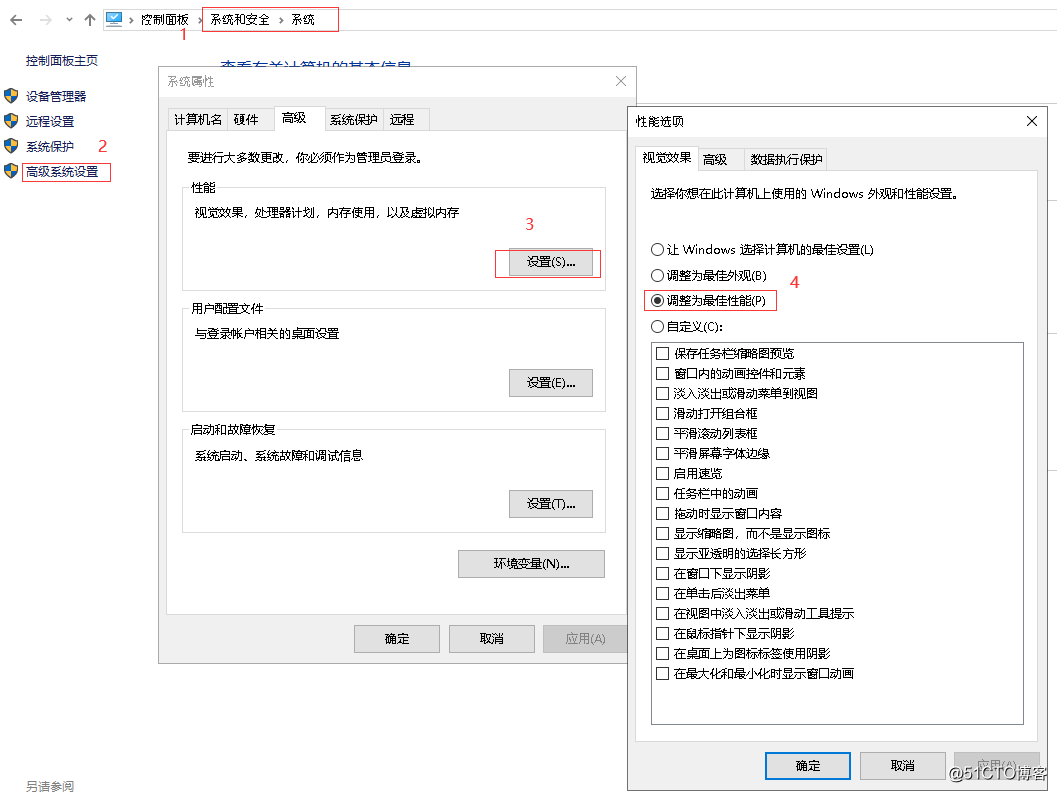Screen dimensions: 1057x792
Task: Enable 平滑屏幕字体边缘 checkbox
Action: [x=663, y=454]
